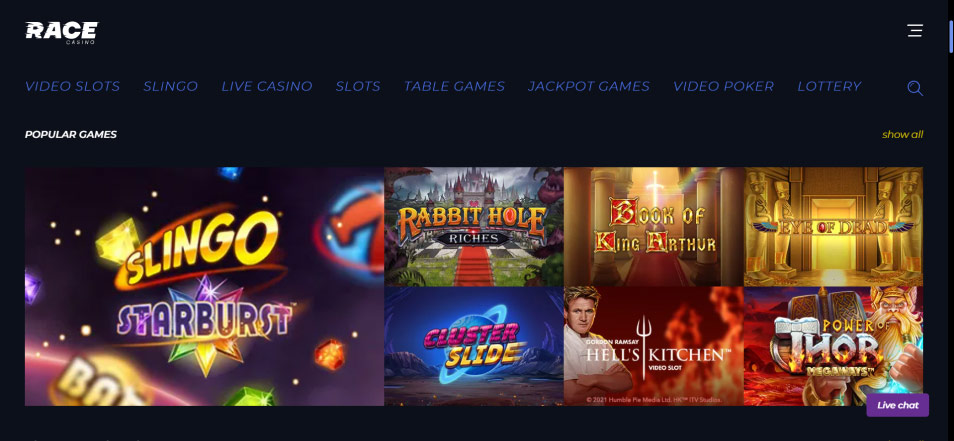Open the hamburger menu icon
This screenshot has width=954, height=441.
[914, 30]
